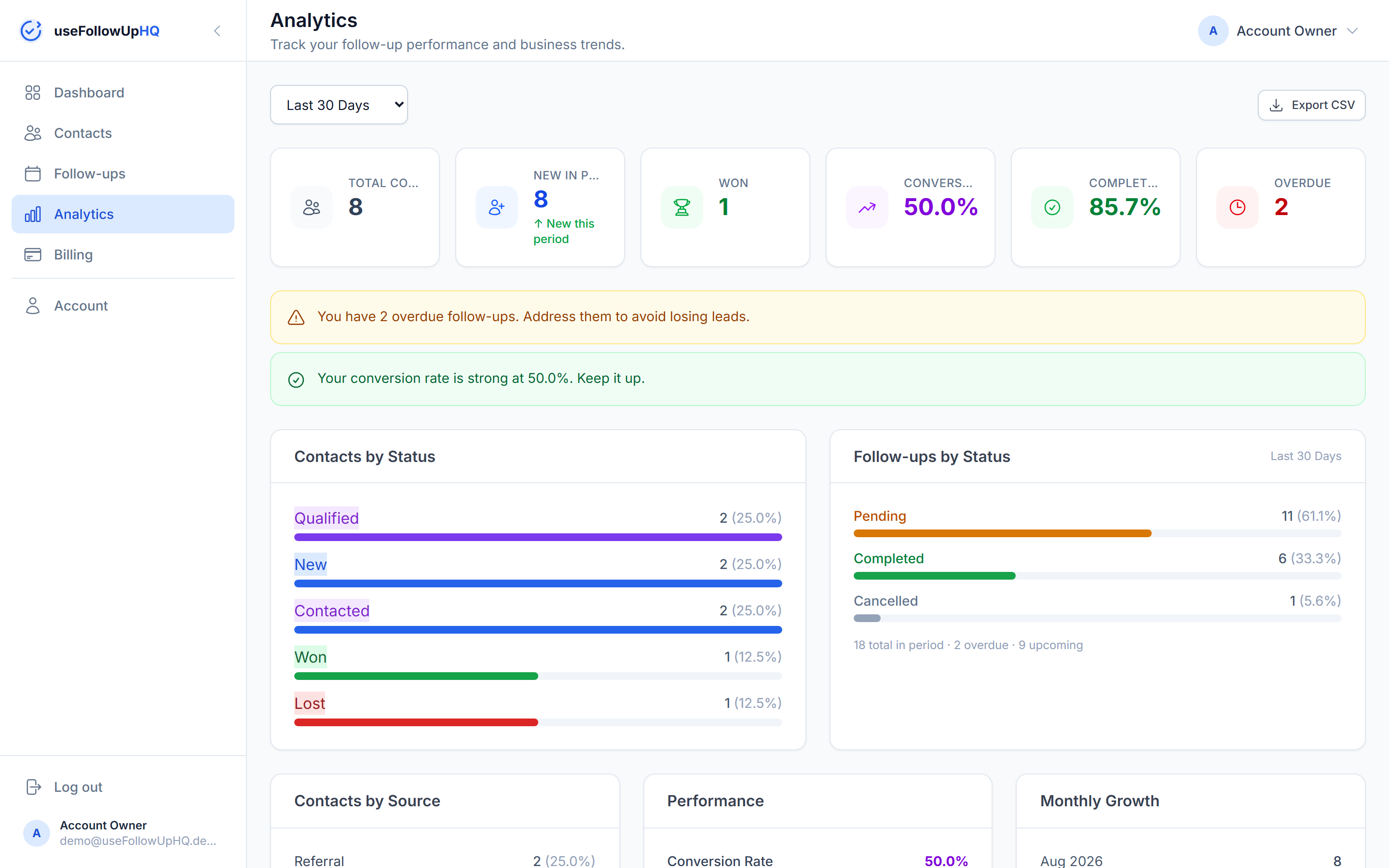
Task: Click the Completion checkmark circle icon
Action: 1052,207
